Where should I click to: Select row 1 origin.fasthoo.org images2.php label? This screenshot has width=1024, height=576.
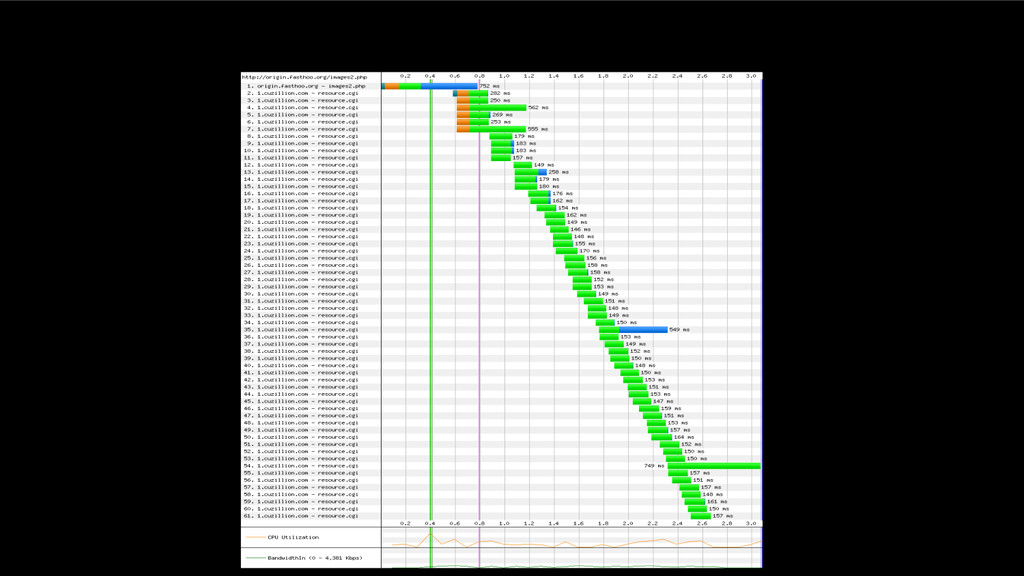click(x=306, y=86)
